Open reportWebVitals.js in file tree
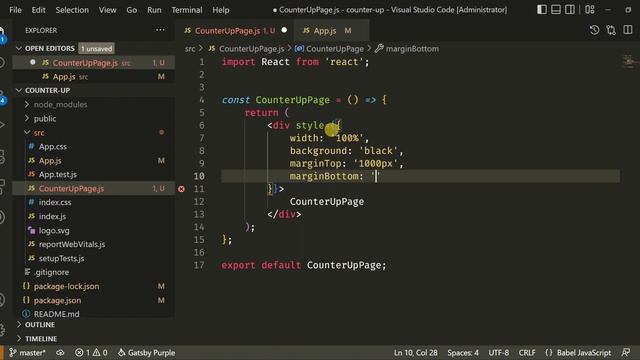The height and width of the screenshot is (360, 640). coord(94,244)
